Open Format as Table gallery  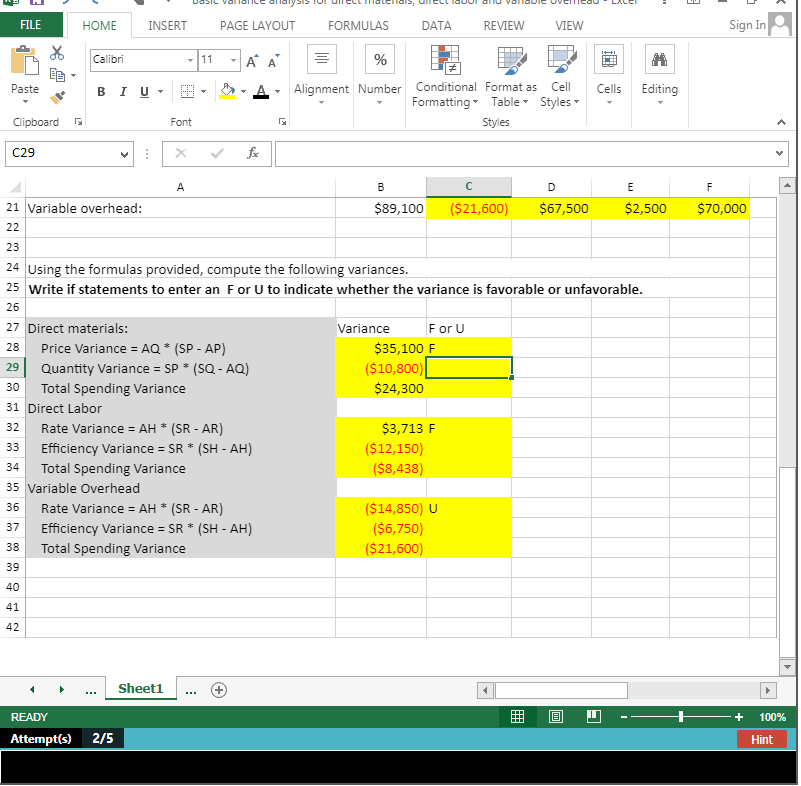(511, 77)
